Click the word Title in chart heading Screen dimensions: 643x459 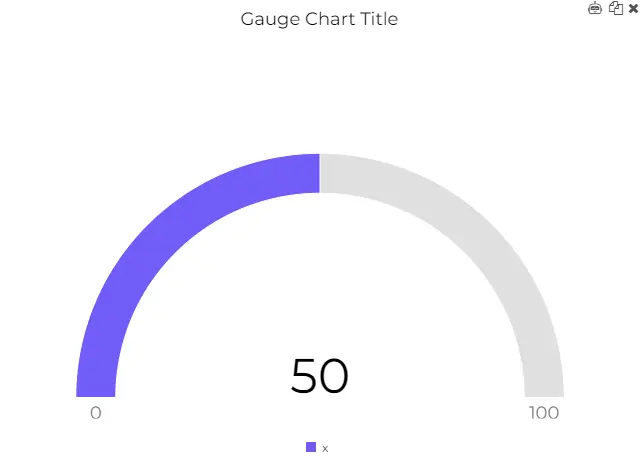coord(379,19)
